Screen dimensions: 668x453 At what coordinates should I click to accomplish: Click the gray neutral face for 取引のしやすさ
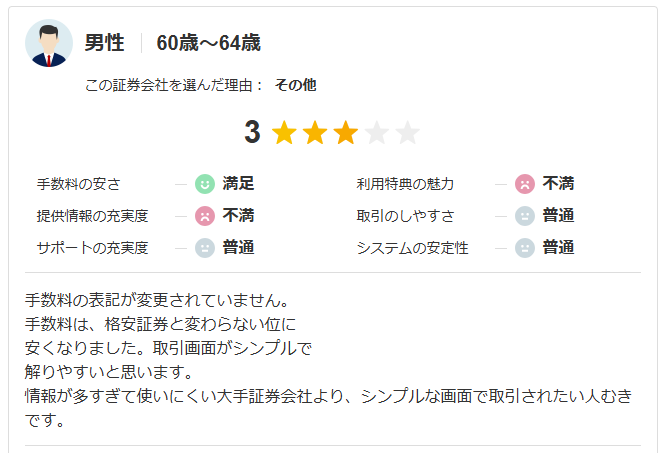pyautogui.click(x=524, y=215)
